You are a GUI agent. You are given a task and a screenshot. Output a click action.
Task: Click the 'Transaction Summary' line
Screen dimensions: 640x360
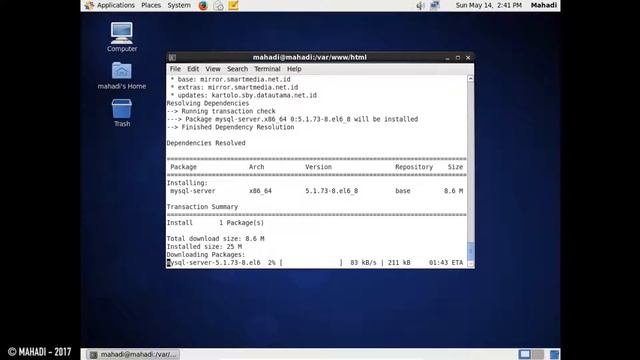202,207
